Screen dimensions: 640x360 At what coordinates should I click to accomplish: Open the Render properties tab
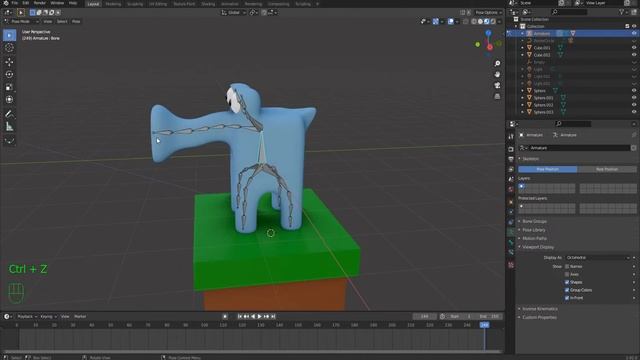click(511, 149)
